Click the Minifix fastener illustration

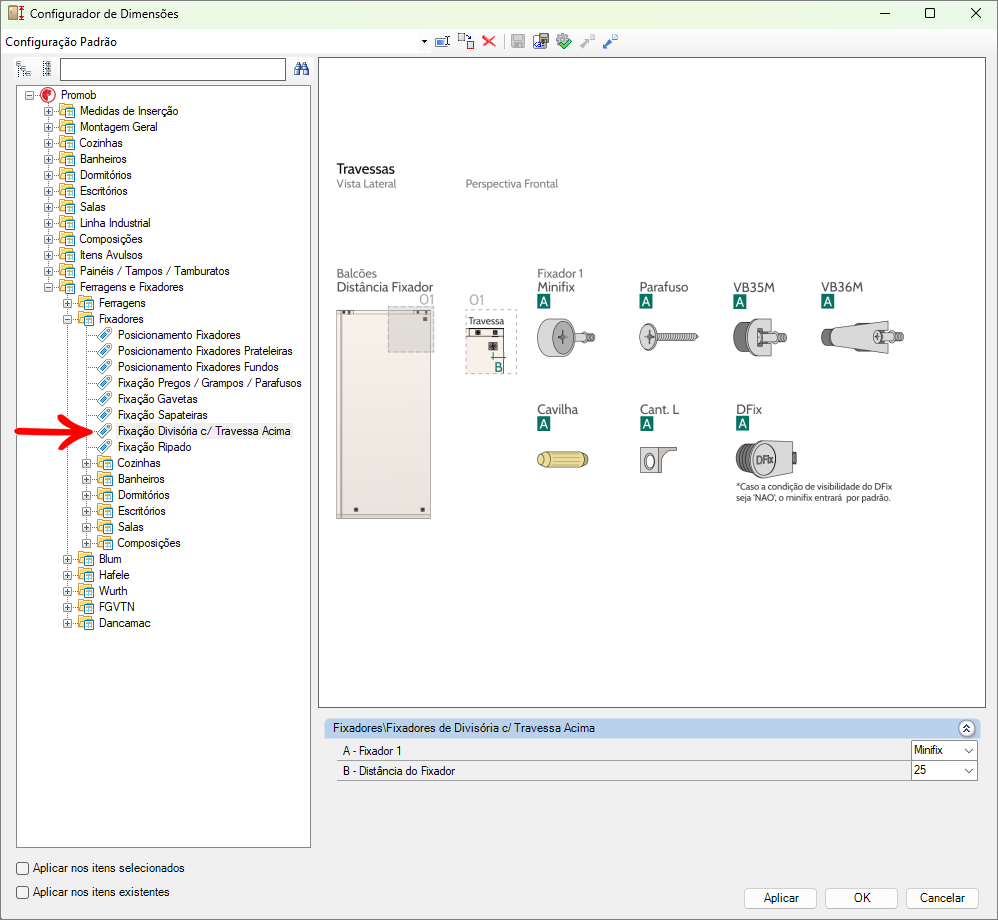[566, 337]
